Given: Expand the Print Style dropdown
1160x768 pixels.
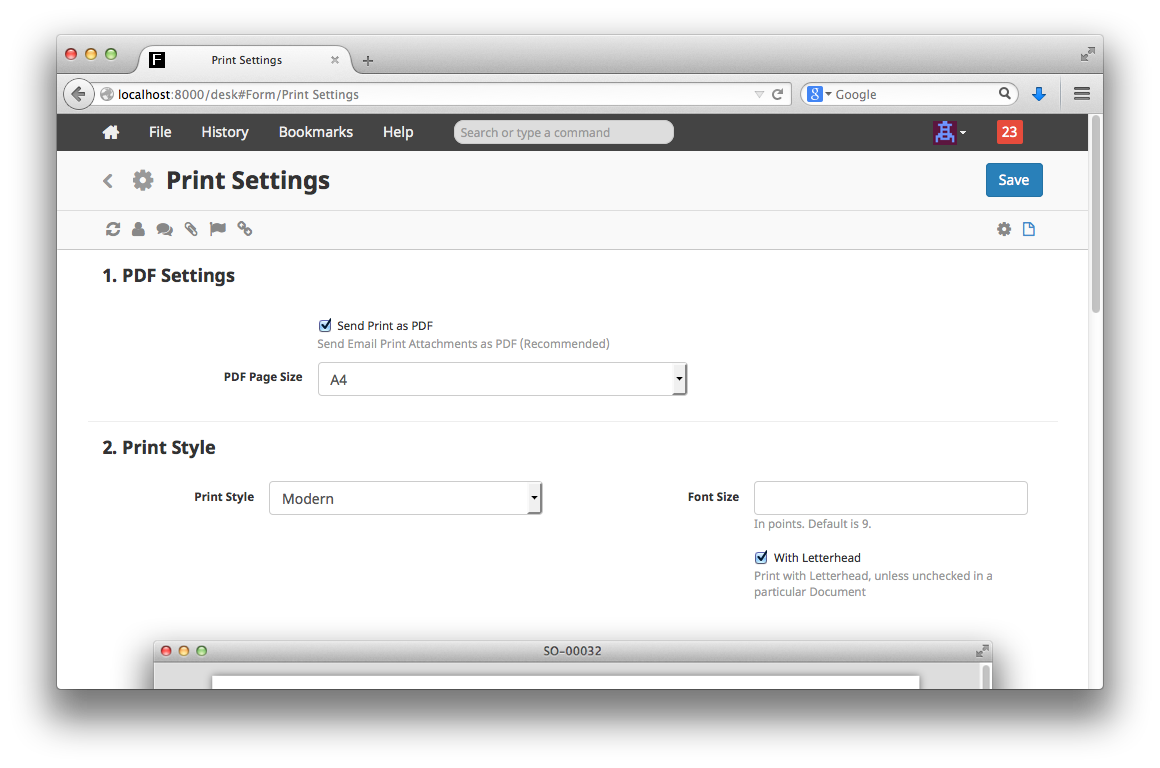Looking at the screenshot, I should (x=405, y=498).
